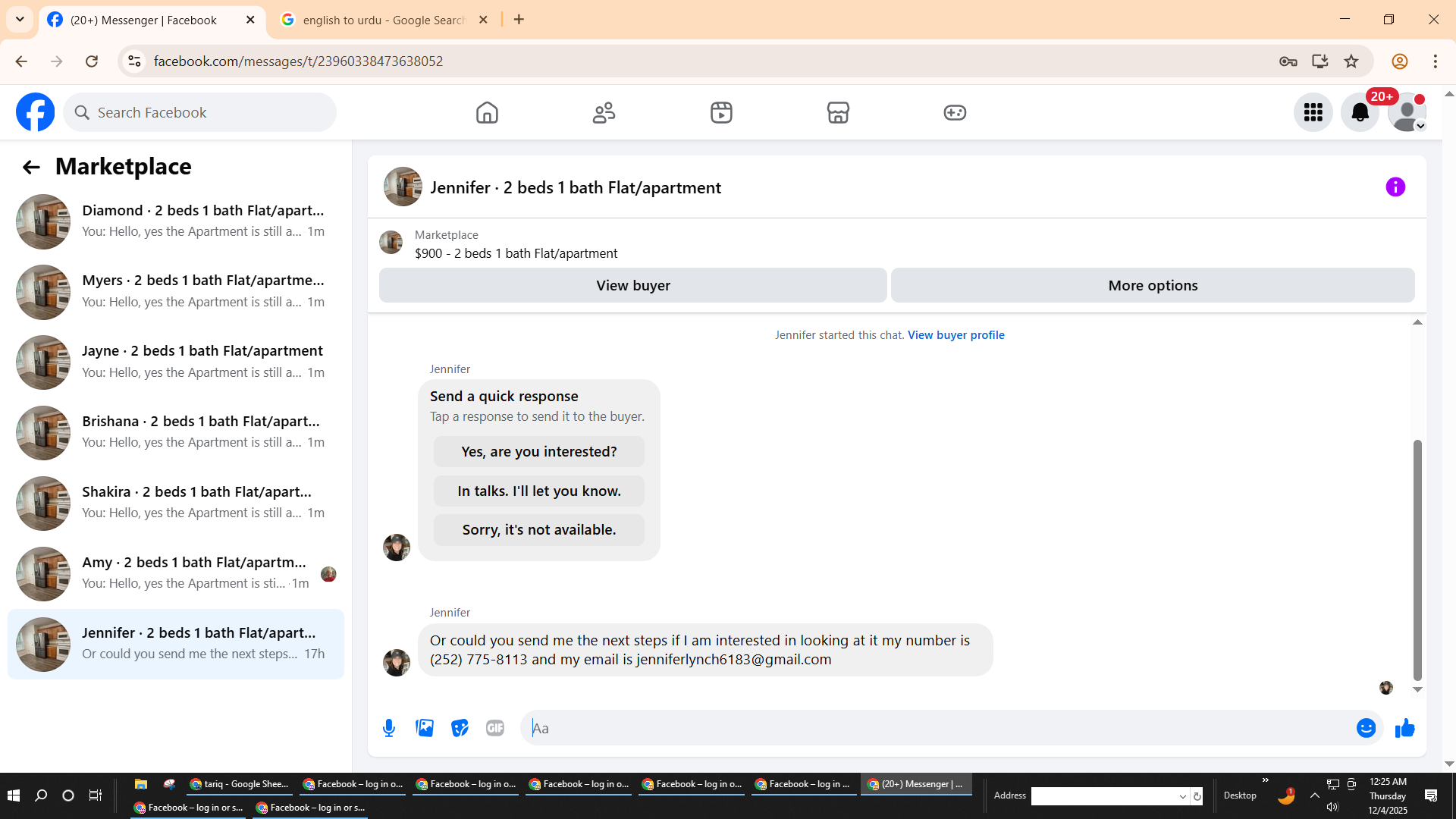Go to Facebook Home tab
The width and height of the screenshot is (1456, 819).
point(487,113)
